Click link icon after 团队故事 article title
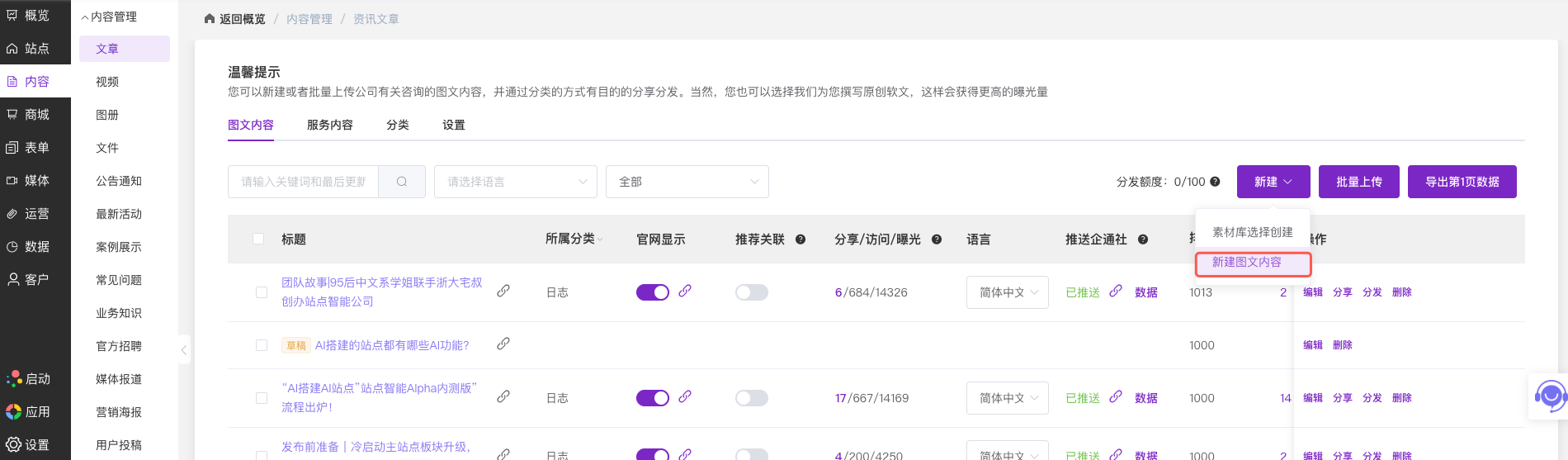 [x=503, y=291]
